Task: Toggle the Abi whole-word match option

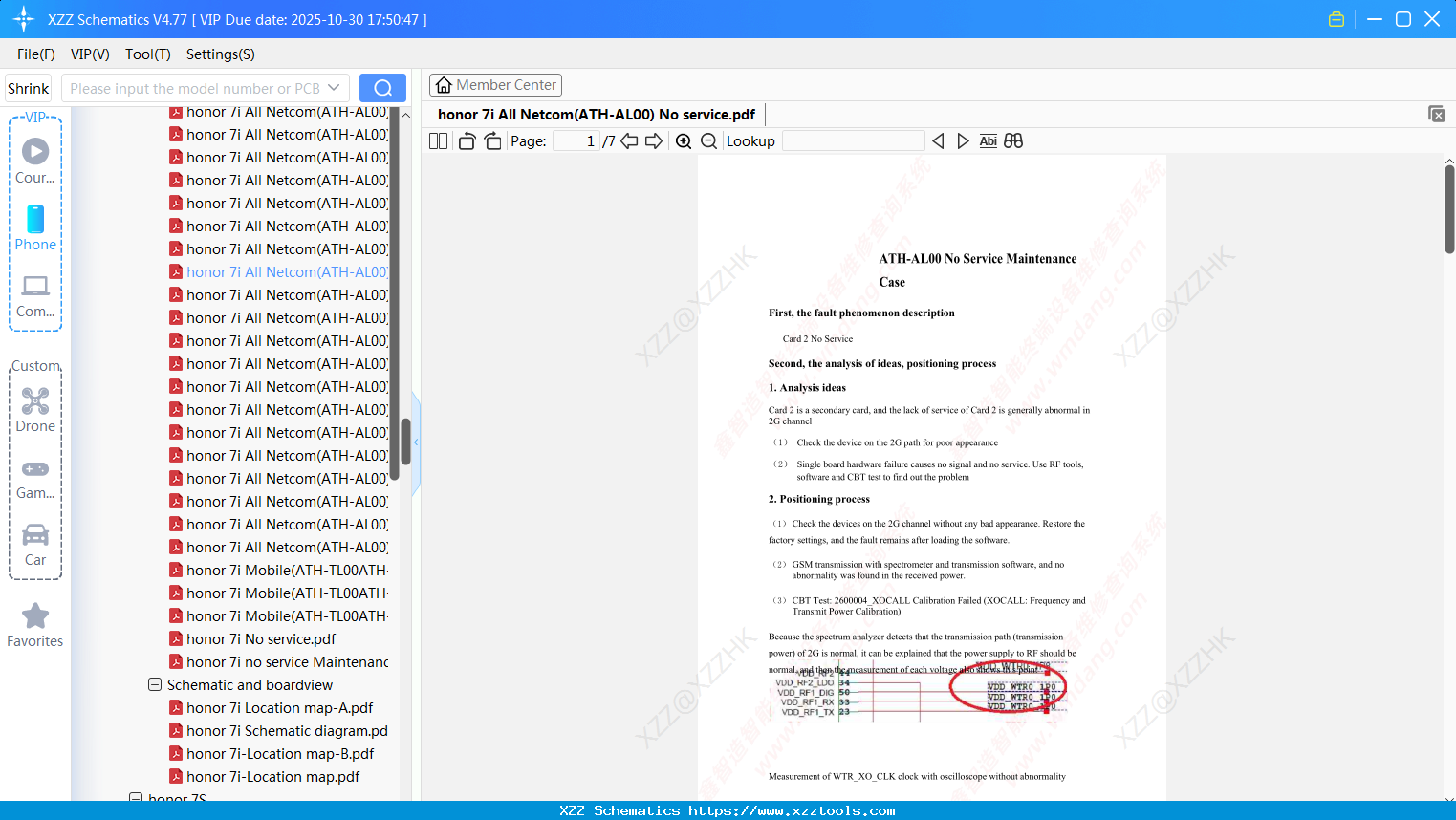Action: (x=989, y=140)
